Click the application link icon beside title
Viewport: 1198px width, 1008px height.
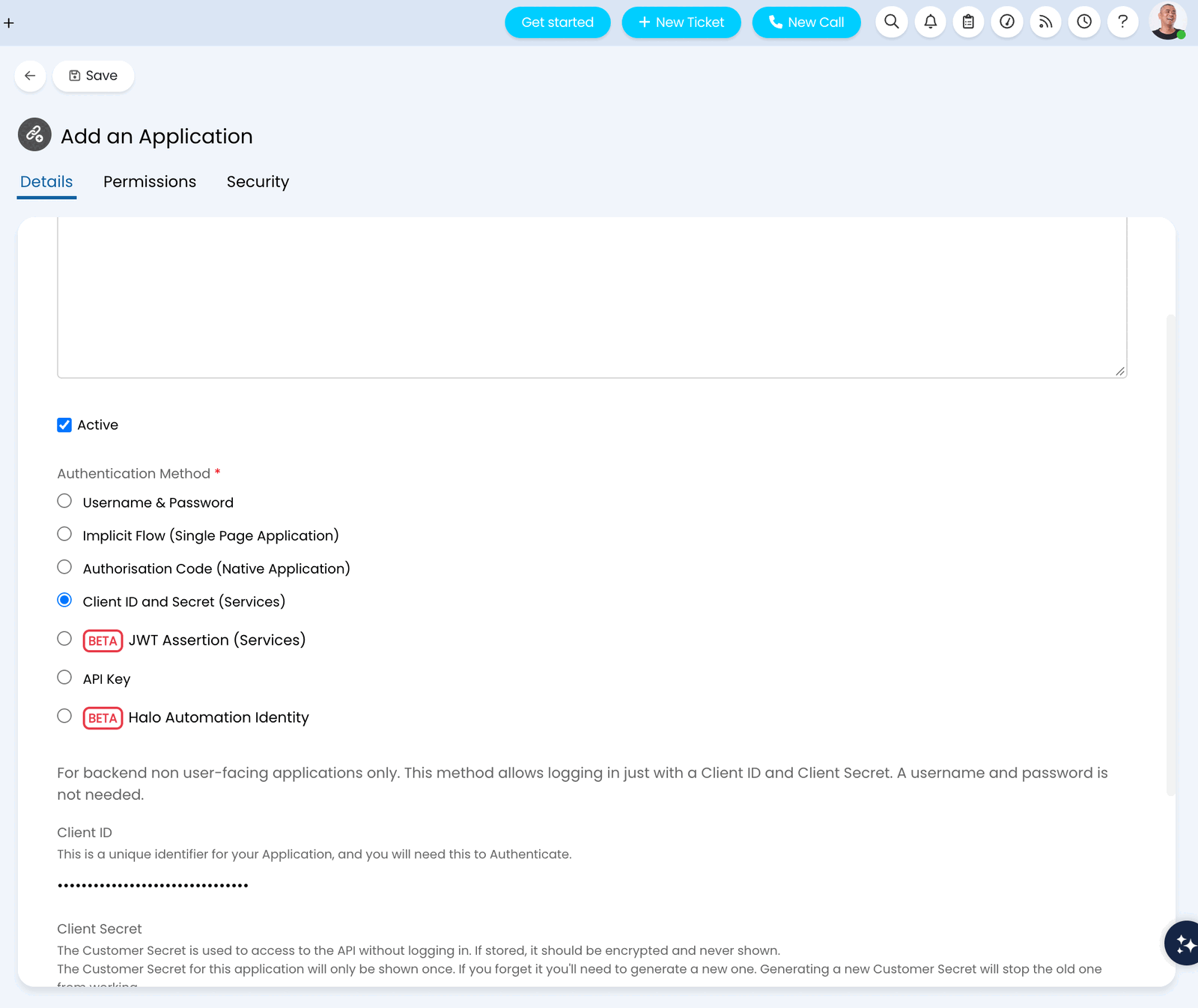34,135
